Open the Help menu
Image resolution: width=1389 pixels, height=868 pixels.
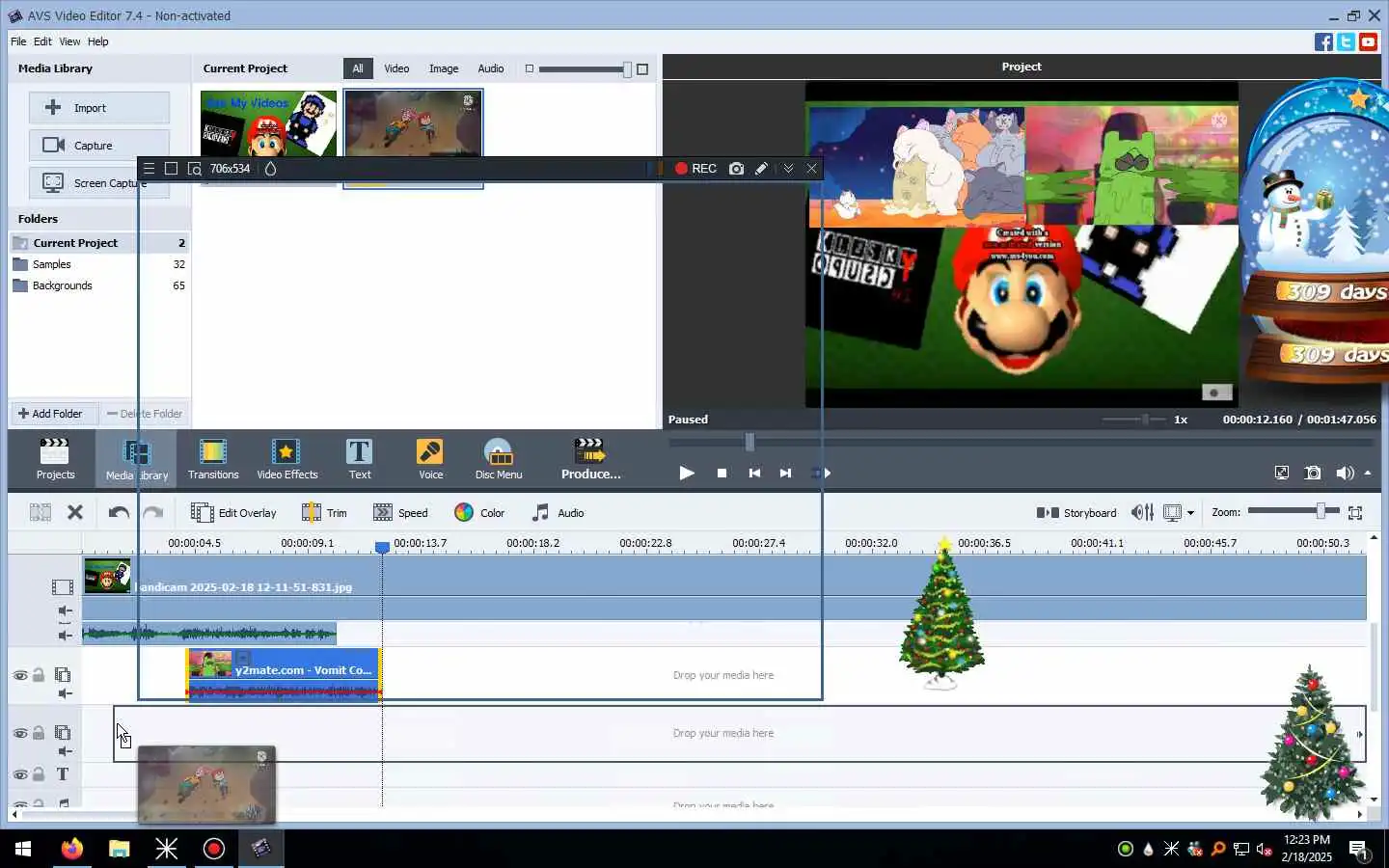click(98, 41)
